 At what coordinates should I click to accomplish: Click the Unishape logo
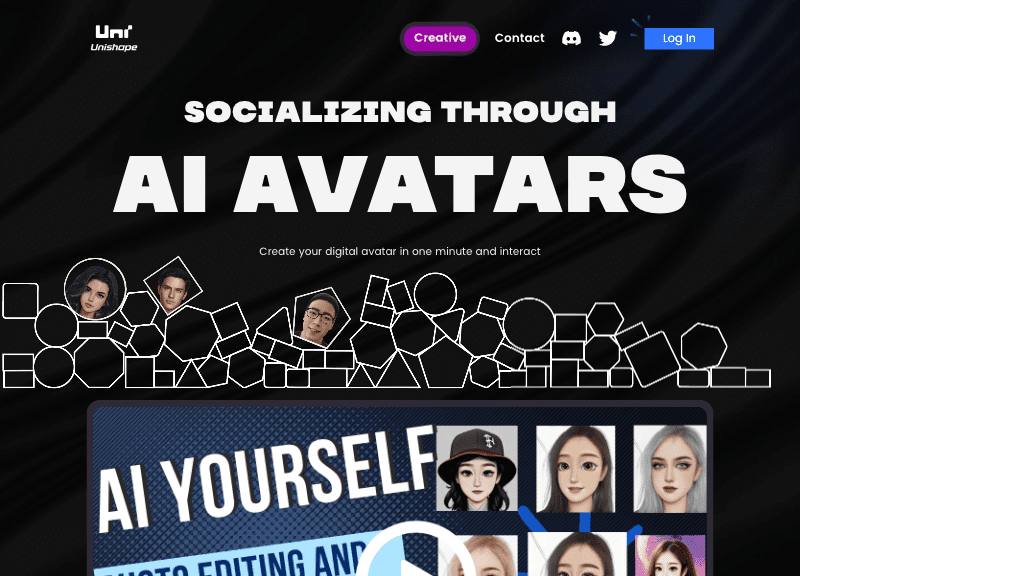(x=114, y=38)
